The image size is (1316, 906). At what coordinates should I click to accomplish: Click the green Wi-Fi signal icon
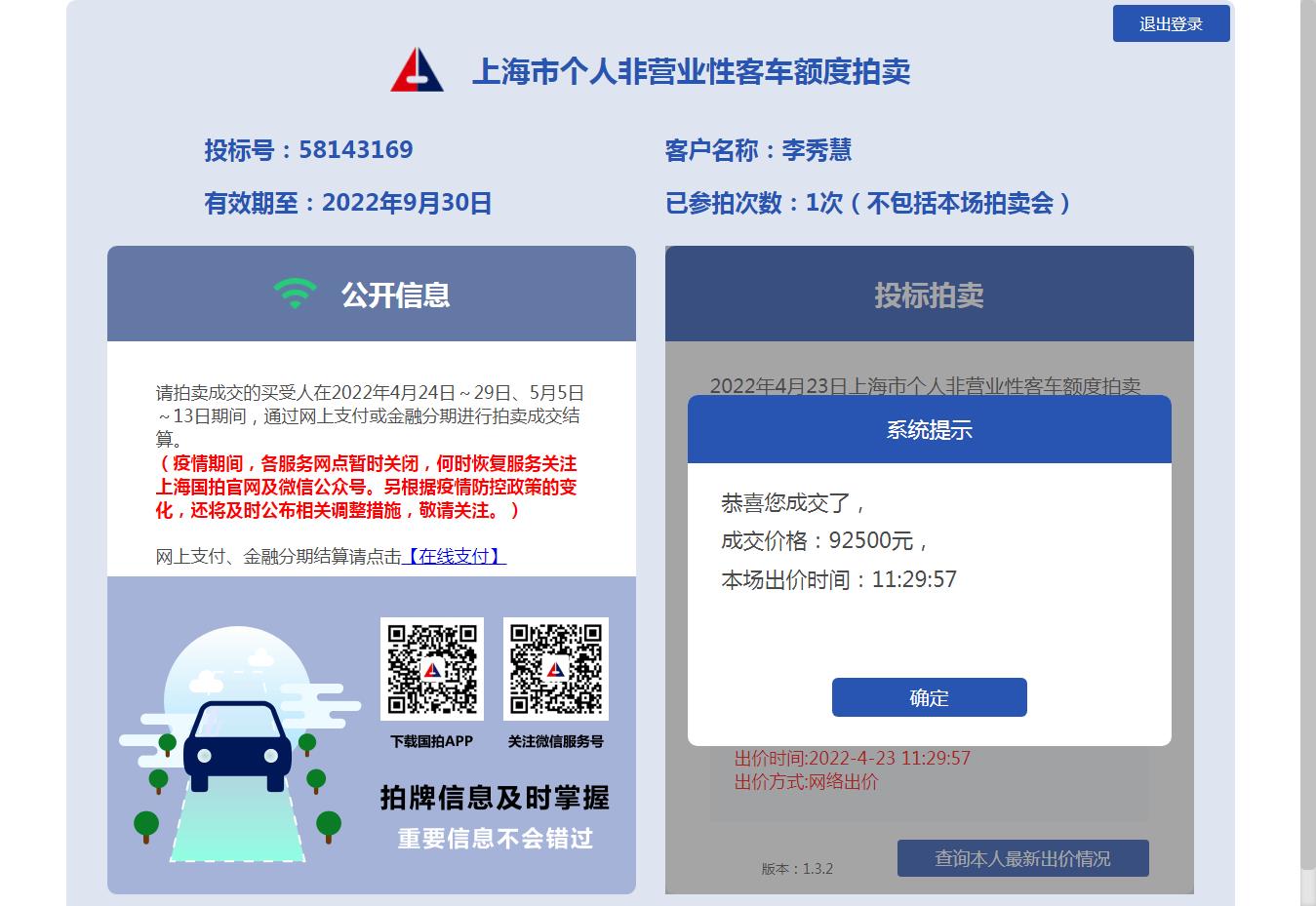(295, 294)
